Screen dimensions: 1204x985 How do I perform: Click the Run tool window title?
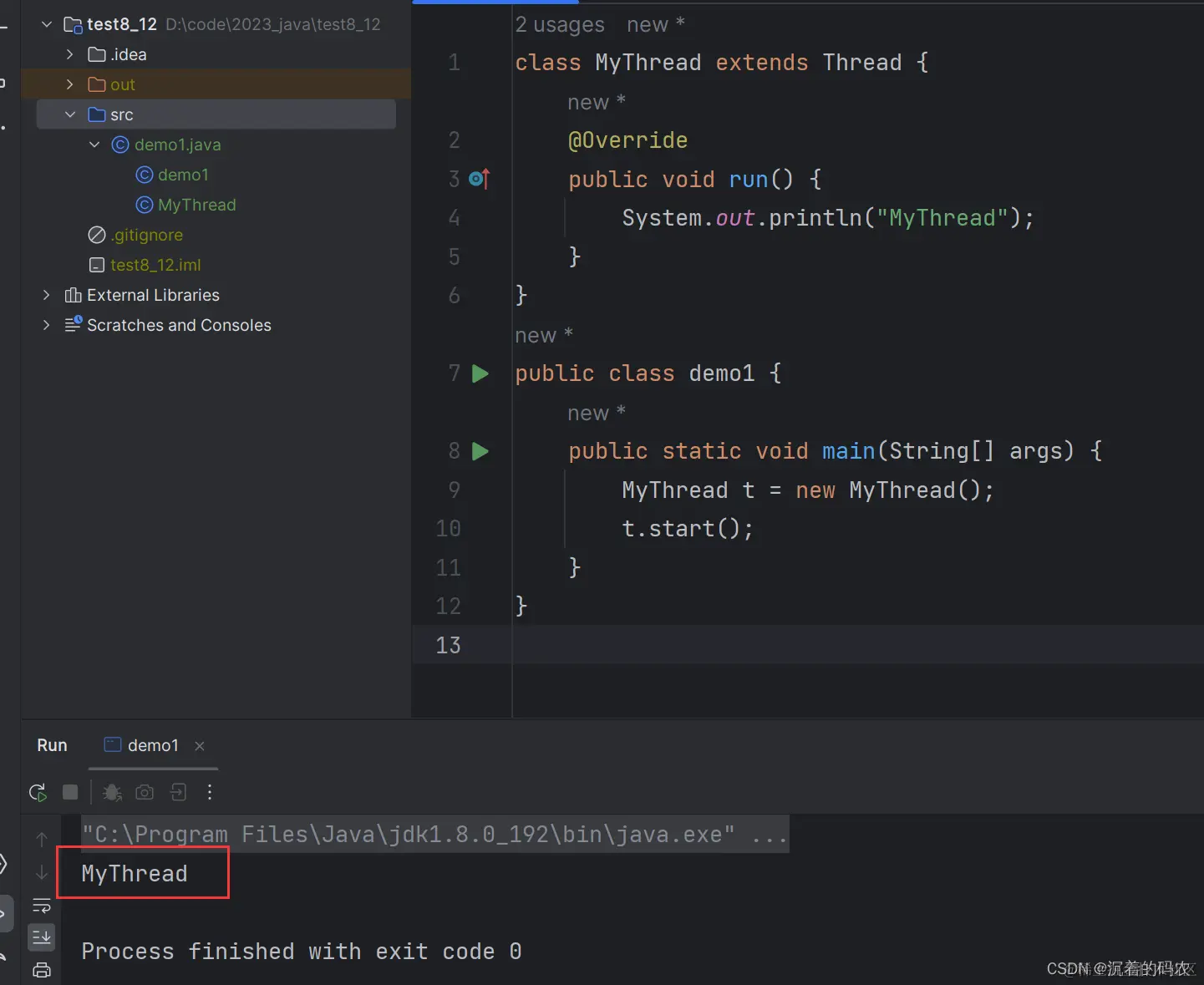tap(52, 745)
